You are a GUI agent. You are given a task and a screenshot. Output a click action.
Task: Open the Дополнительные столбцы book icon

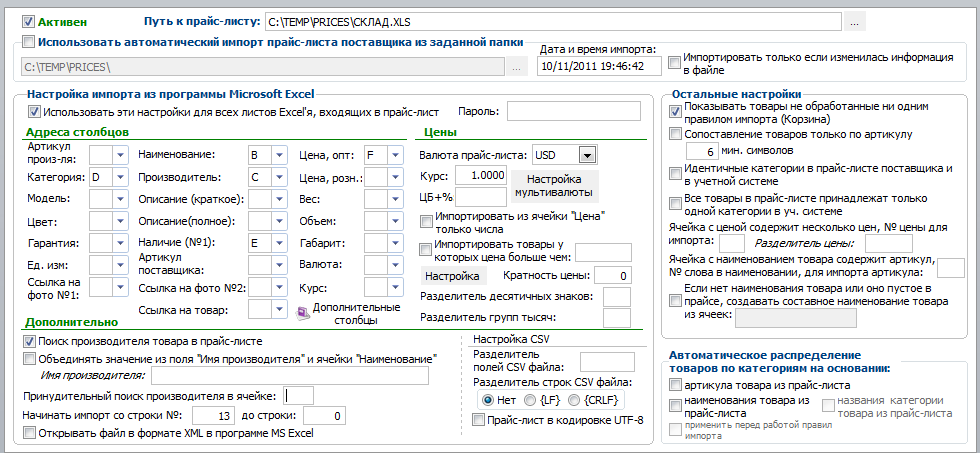click(x=302, y=312)
